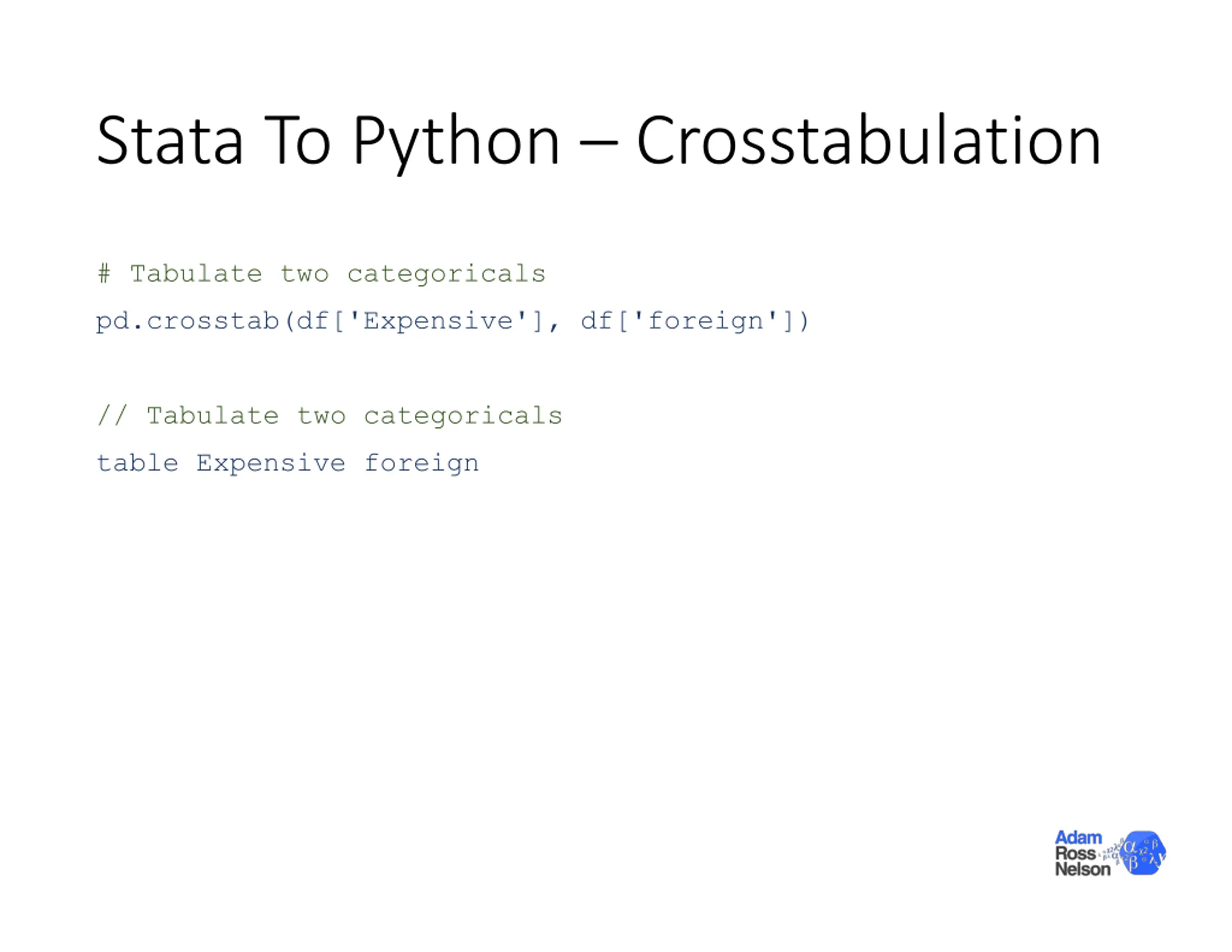Click the blue hexagon logo icon
1232x952 pixels.
(1144, 853)
